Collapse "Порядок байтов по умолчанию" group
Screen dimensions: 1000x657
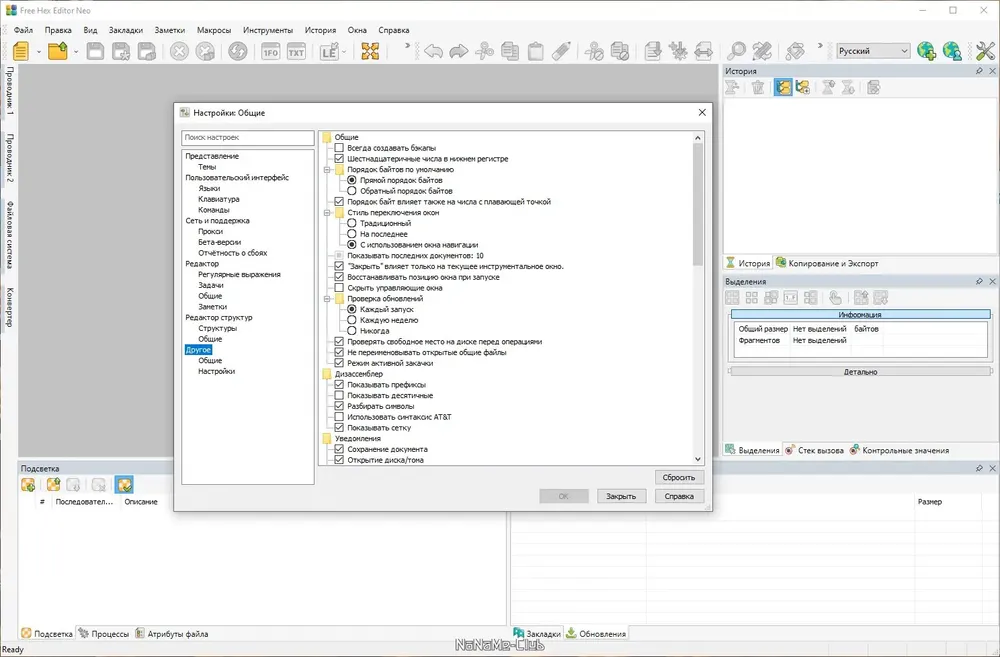[x=327, y=170]
